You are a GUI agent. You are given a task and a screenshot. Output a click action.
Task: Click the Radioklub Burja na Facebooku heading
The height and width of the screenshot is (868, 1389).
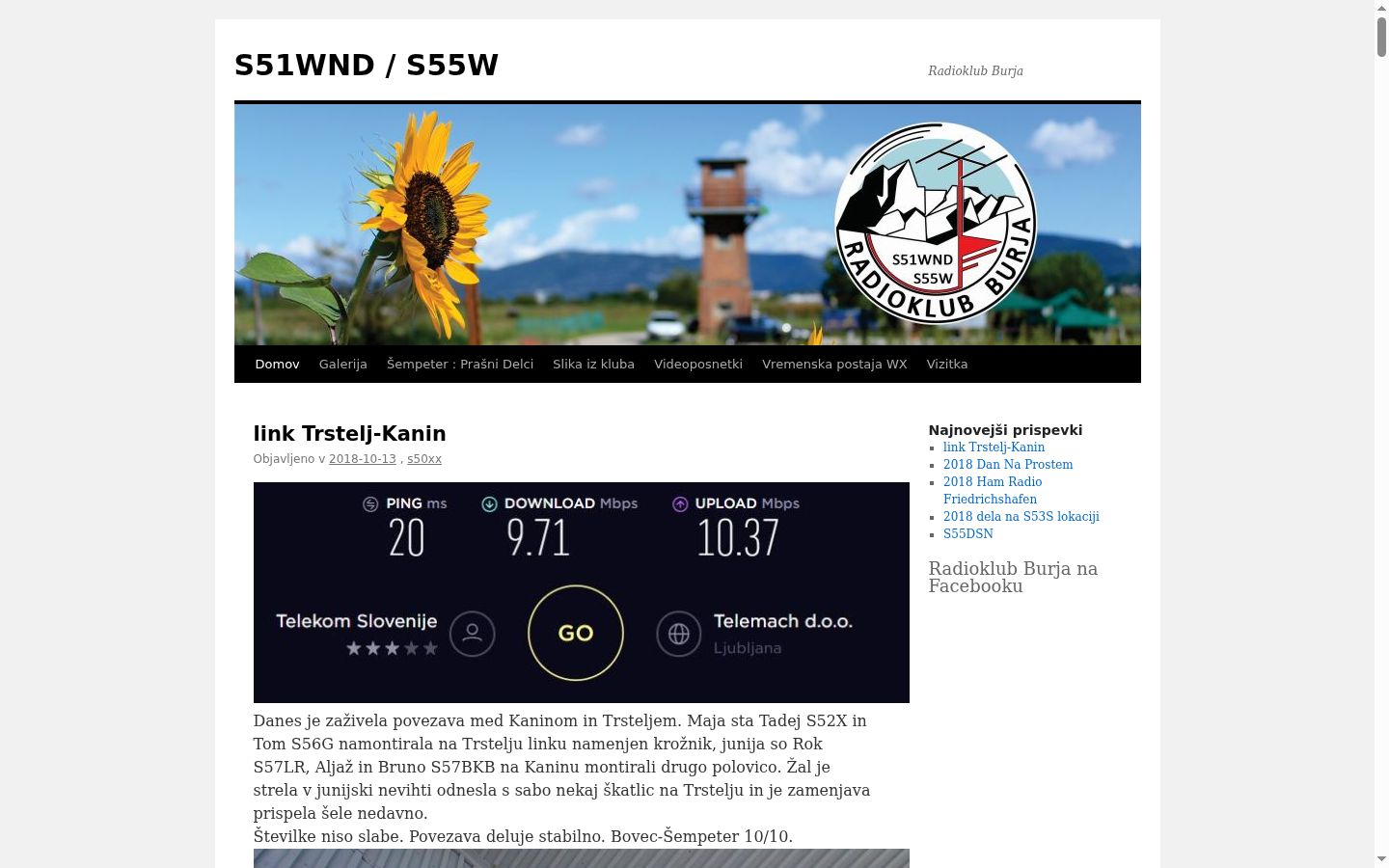[x=1013, y=577]
